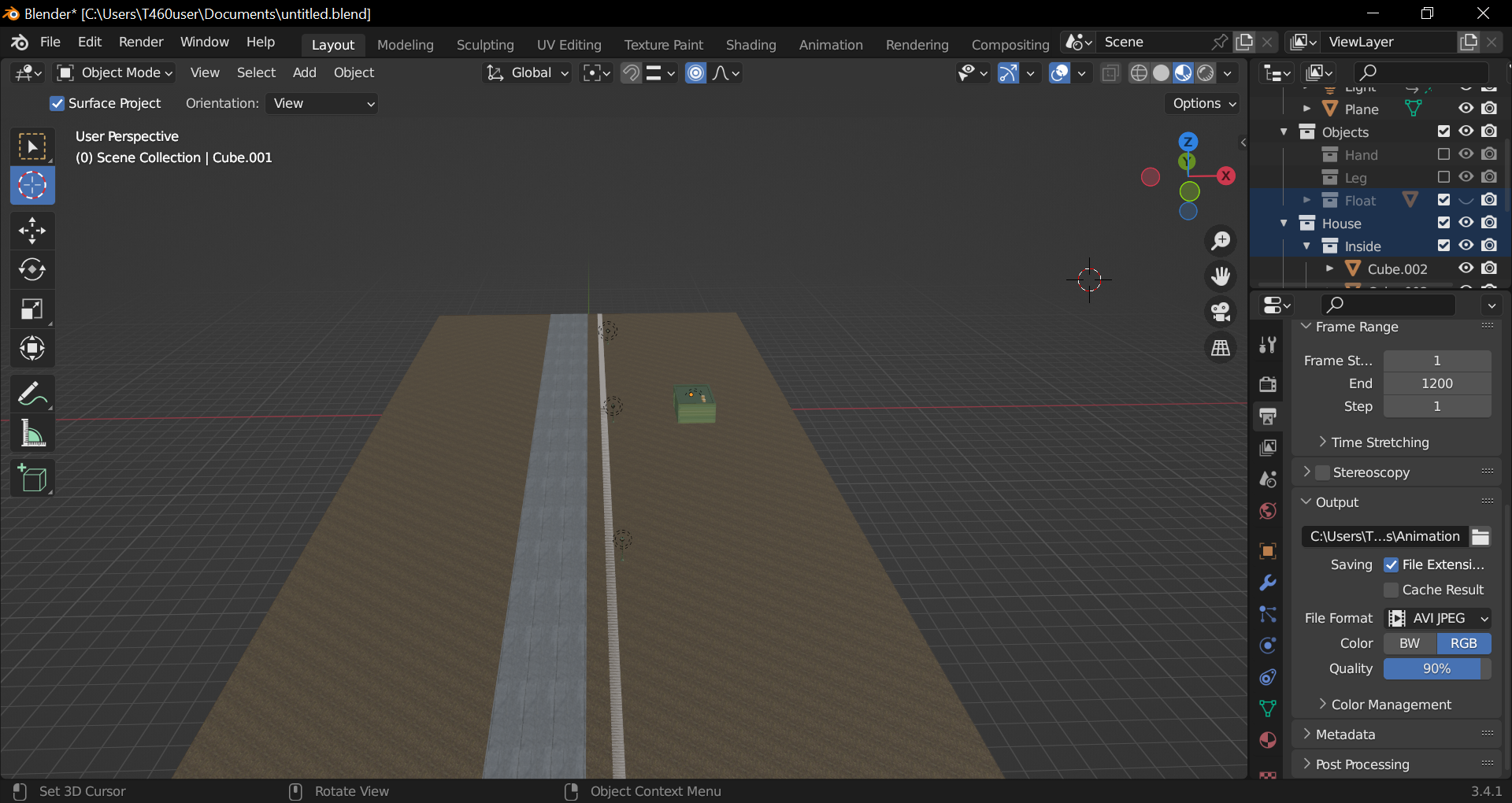The width and height of the screenshot is (1512, 803).
Task: Adjust the Quality 90% slider
Action: coord(1437,668)
